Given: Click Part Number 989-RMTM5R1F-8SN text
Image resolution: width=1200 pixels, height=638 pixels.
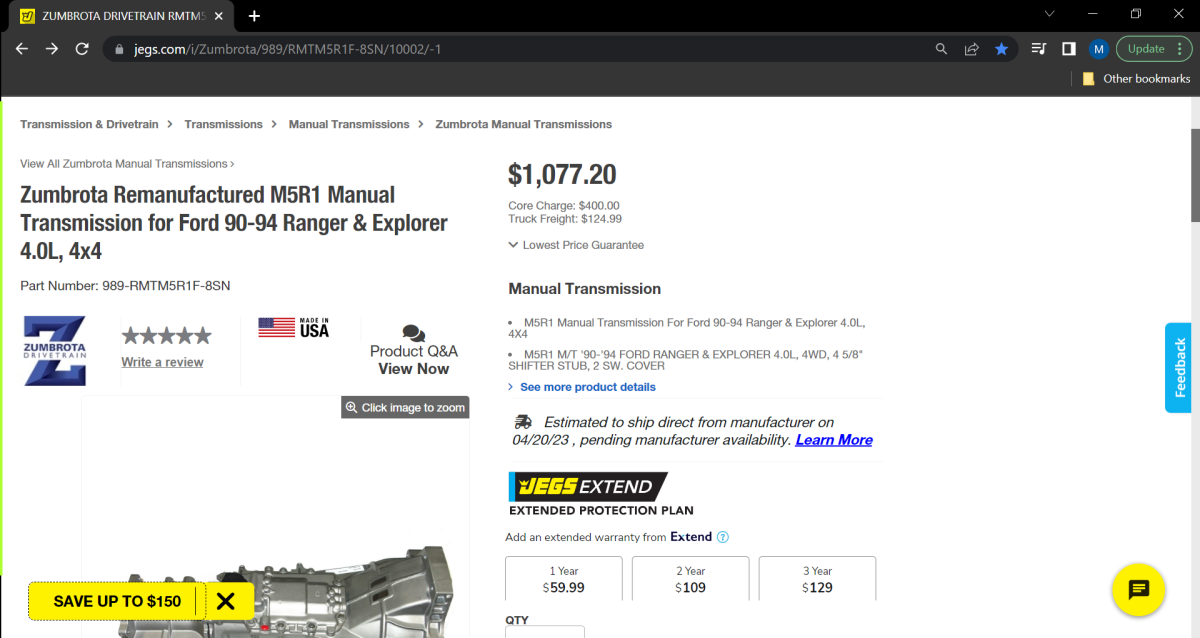Looking at the screenshot, I should (x=125, y=286).
